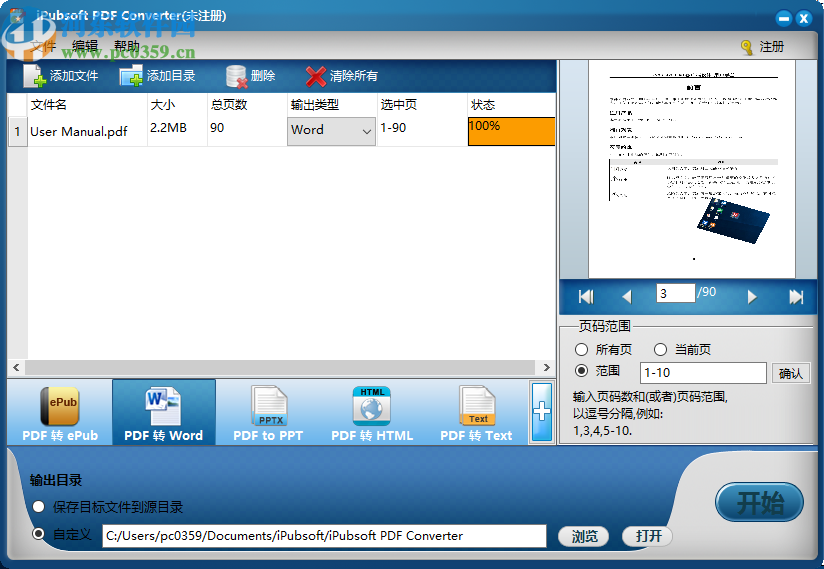824x569 pixels.
Task: Select the PDF to Text conversion icon
Action: [x=477, y=406]
